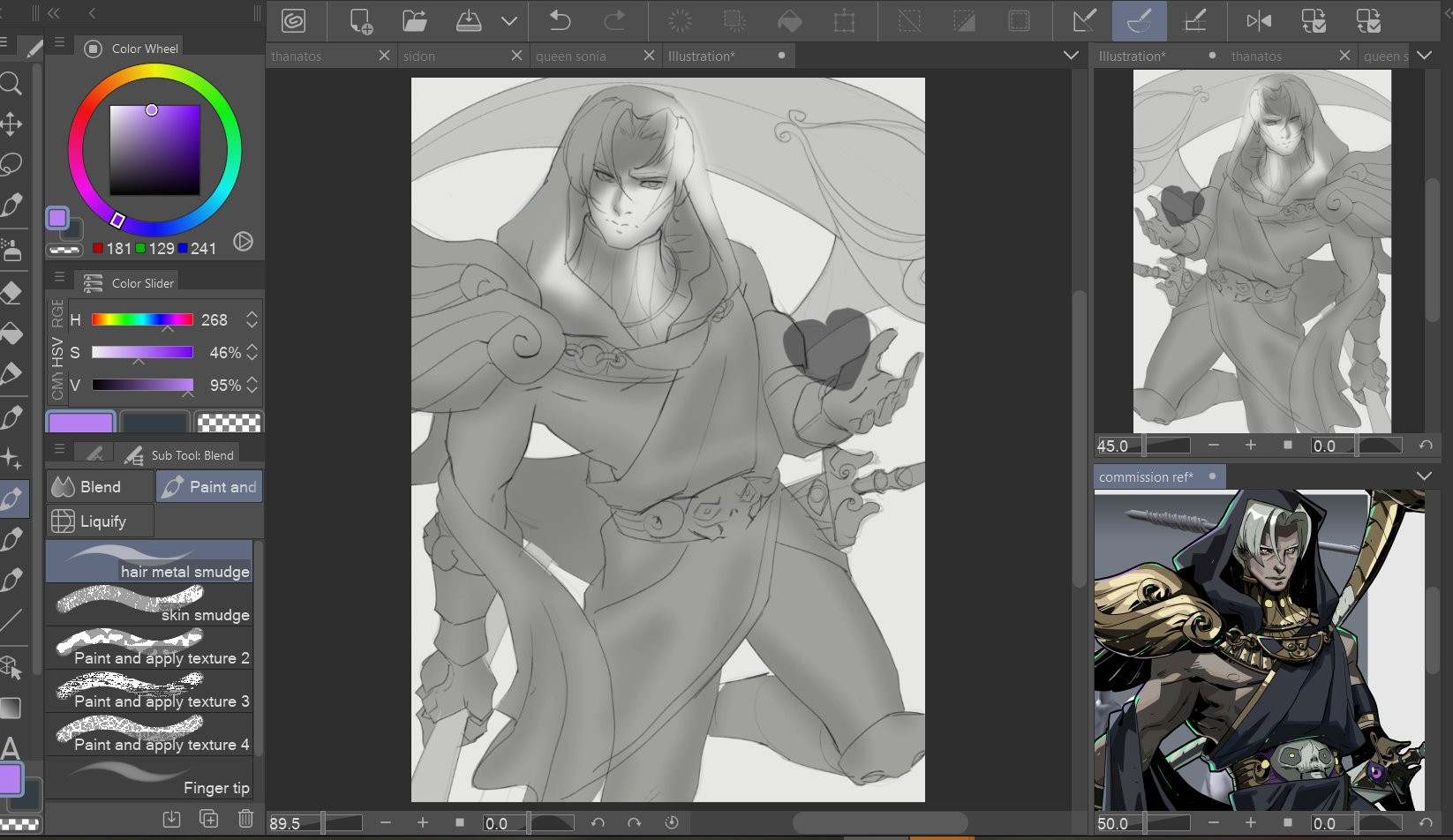The image size is (1453, 840).
Task: Toggle Snap to Special Ruler
Action: coord(1139,20)
